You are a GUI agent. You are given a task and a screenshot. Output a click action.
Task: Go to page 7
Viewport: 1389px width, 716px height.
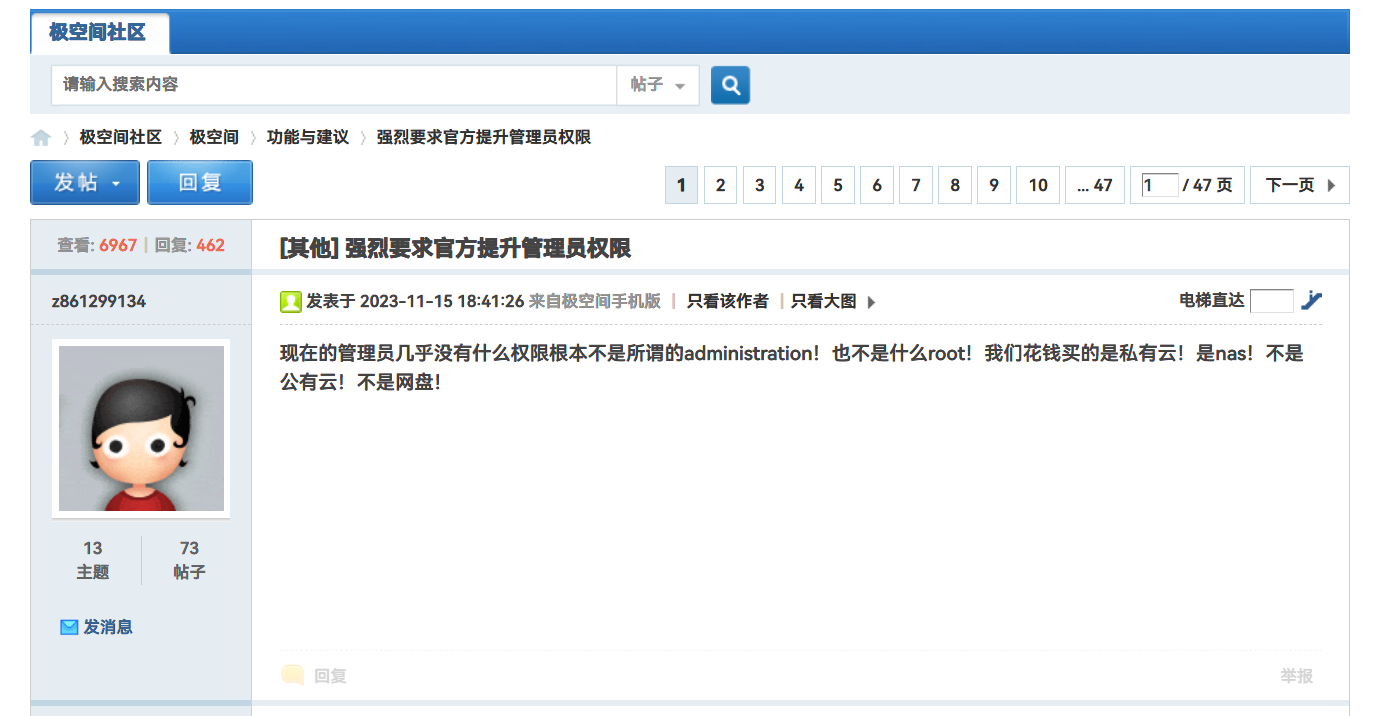click(x=915, y=185)
